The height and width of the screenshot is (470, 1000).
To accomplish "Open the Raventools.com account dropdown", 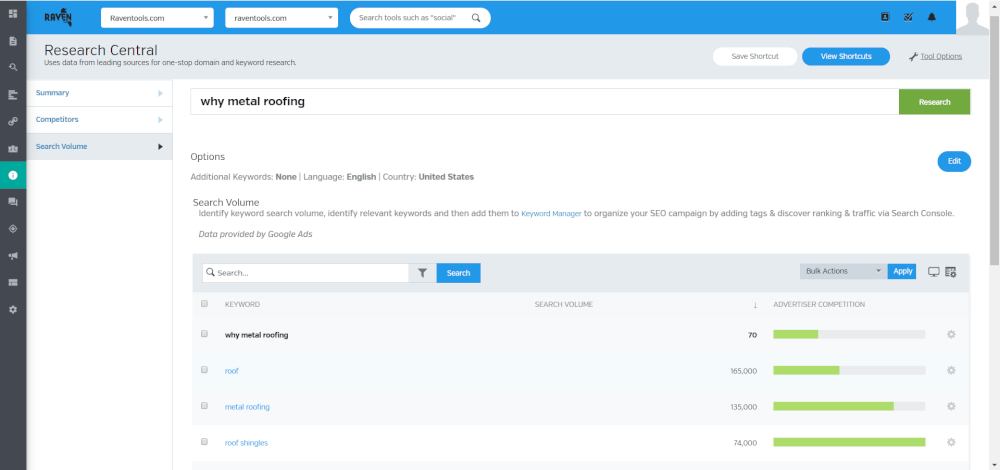I will pos(157,18).
